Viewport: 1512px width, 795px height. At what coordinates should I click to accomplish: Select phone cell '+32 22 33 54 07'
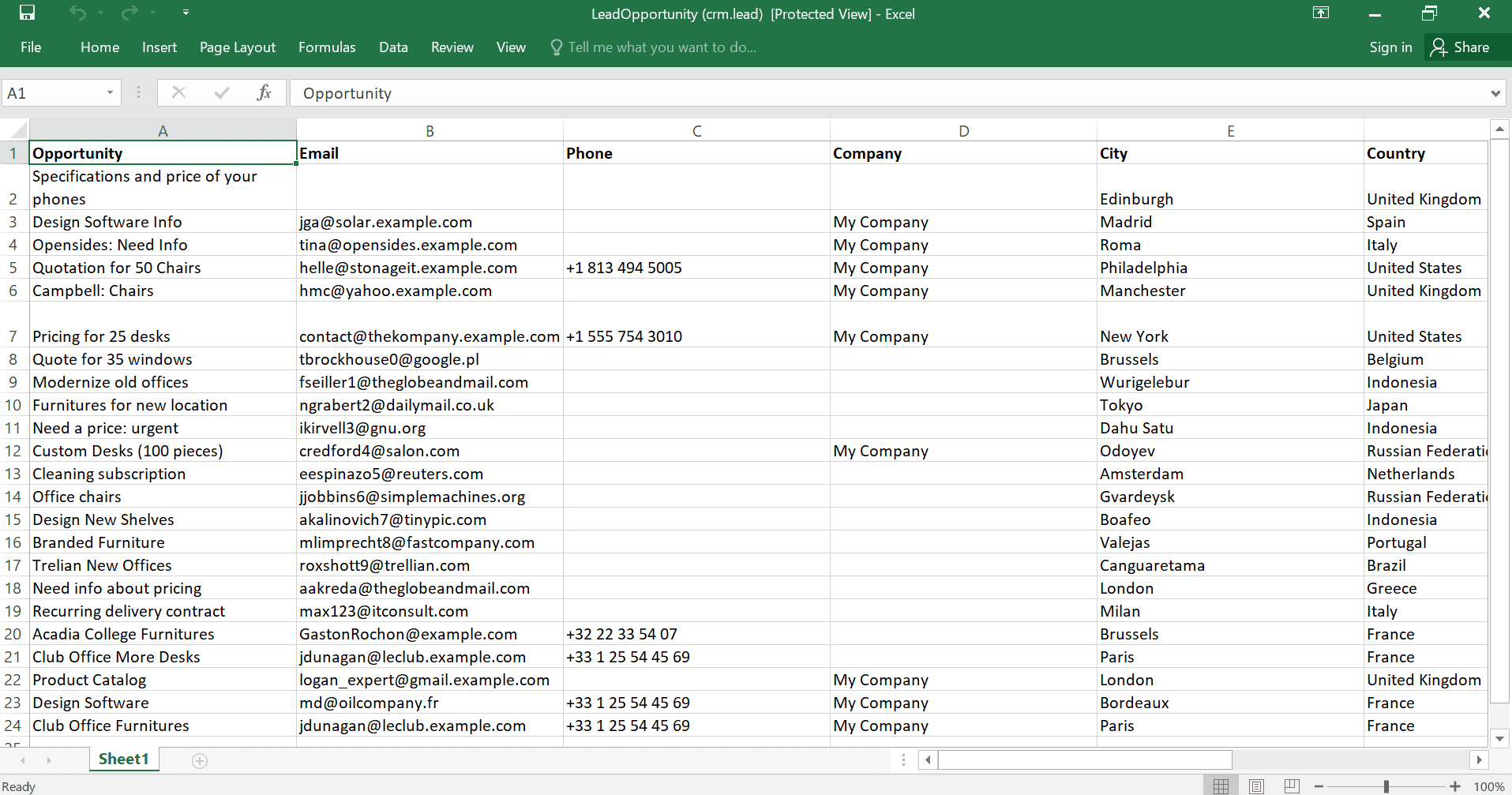pos(697,634)
